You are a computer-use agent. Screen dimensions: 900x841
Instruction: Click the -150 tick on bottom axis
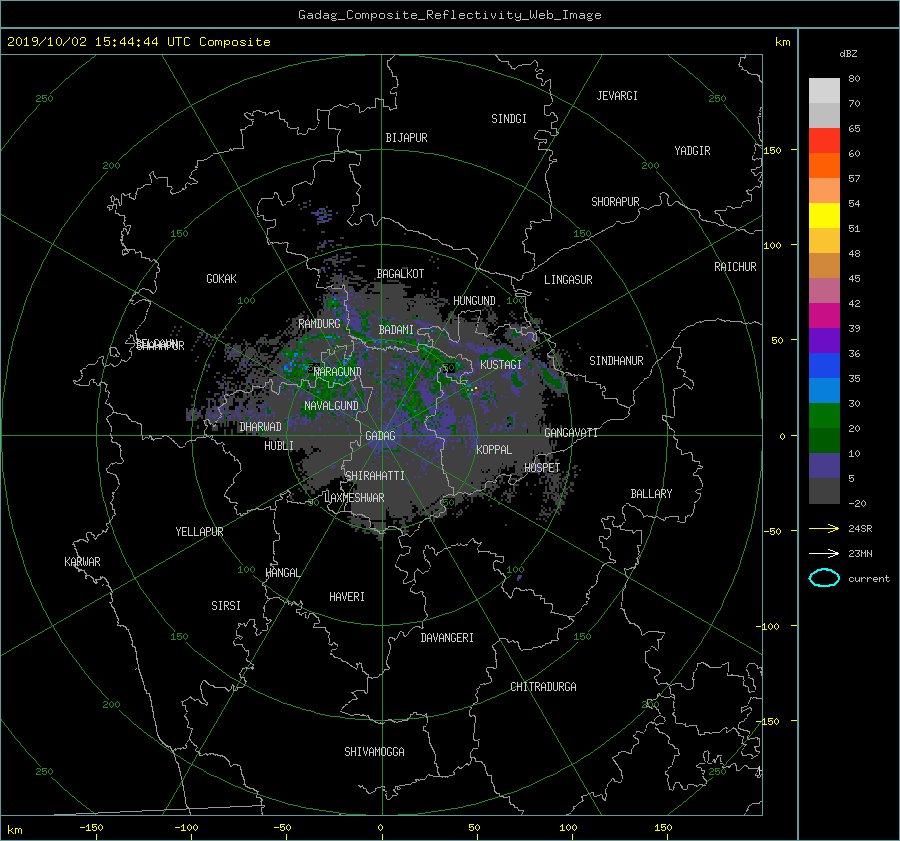pyautogui.click(x=91, y=827)
